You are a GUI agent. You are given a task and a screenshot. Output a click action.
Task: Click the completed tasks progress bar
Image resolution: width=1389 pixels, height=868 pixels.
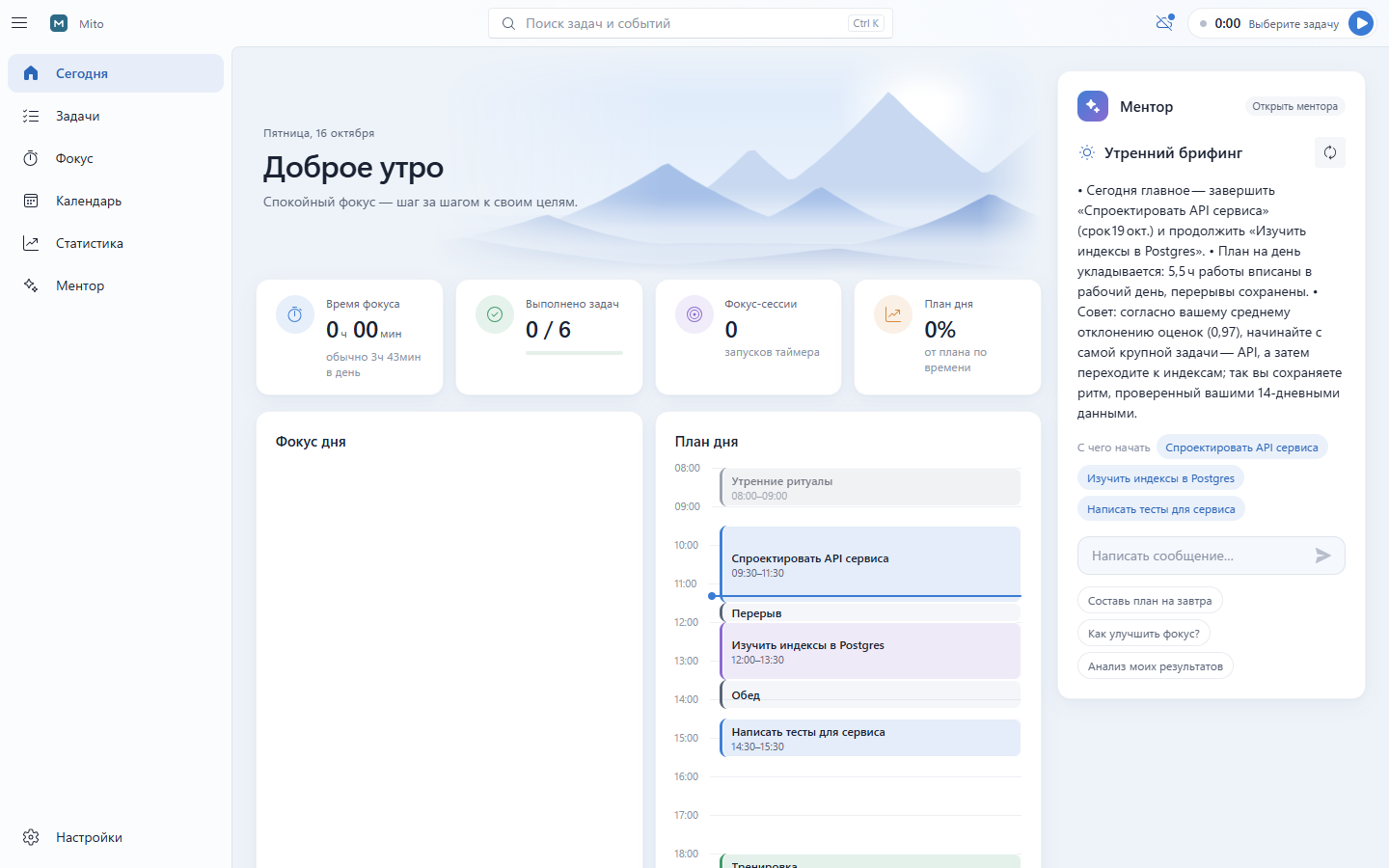574,353
